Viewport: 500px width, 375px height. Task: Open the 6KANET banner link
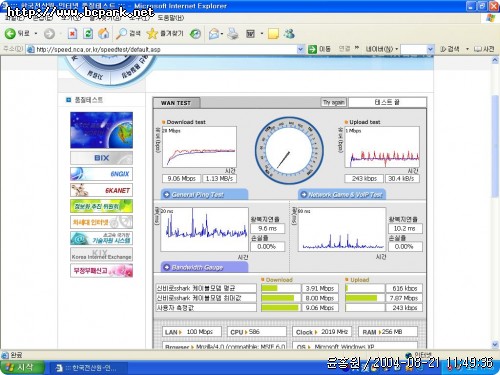[101, 190]
